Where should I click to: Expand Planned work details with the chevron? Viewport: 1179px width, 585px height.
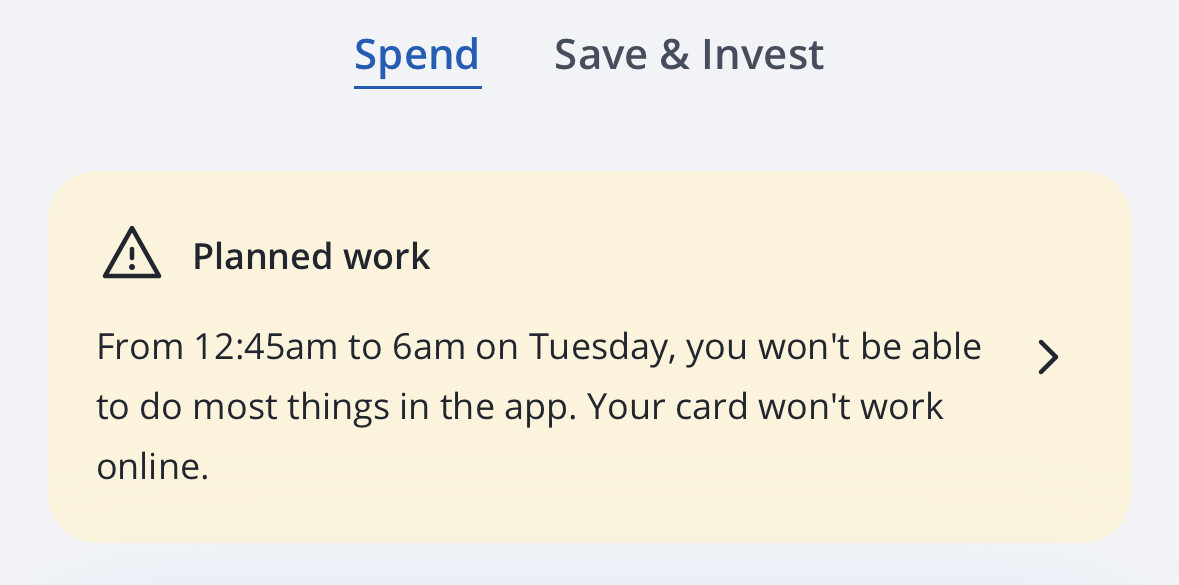click(1047, 357)
